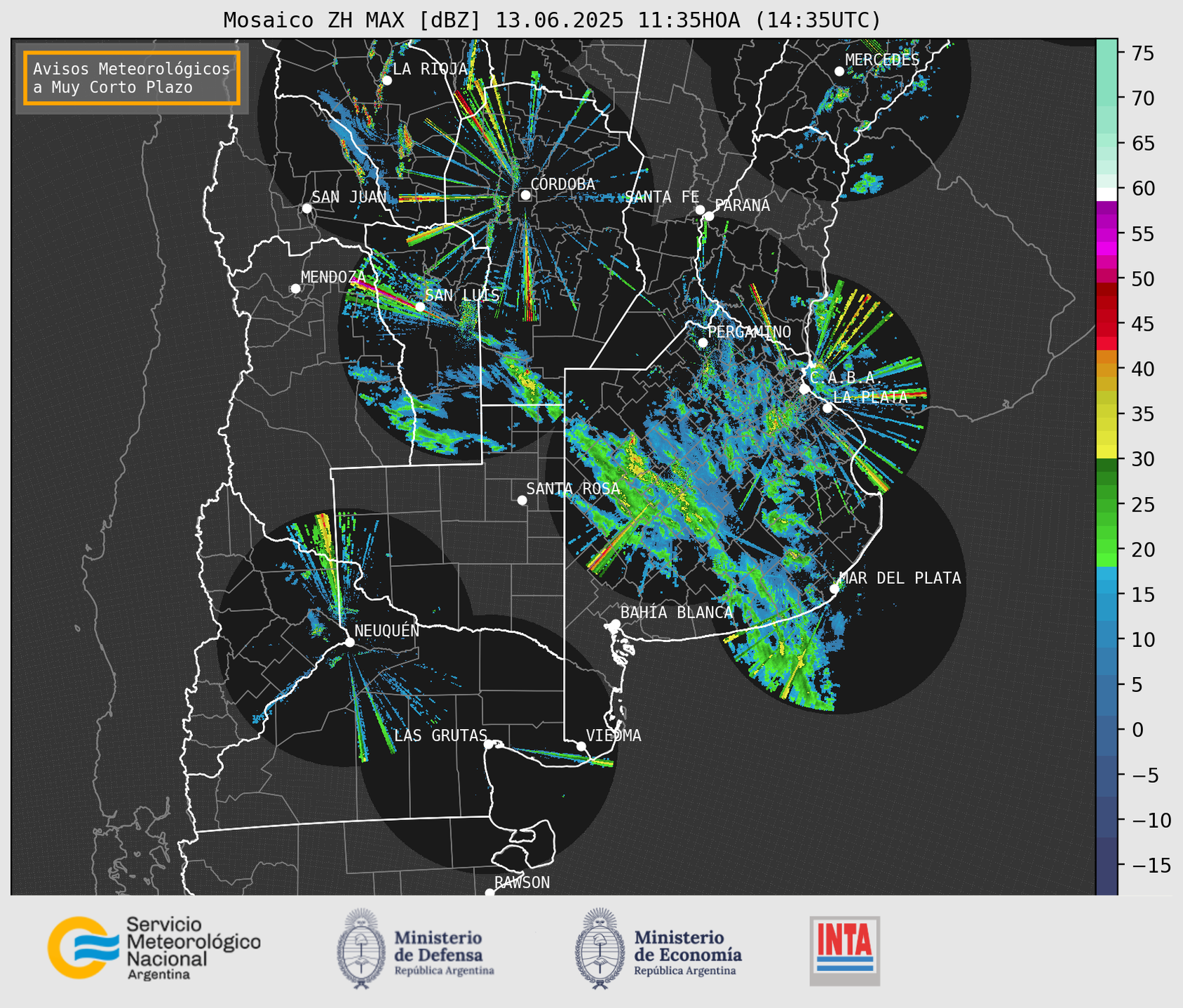Click the CÓRDOBA city marker dot

pyautogui.click(x=525, y=195)
